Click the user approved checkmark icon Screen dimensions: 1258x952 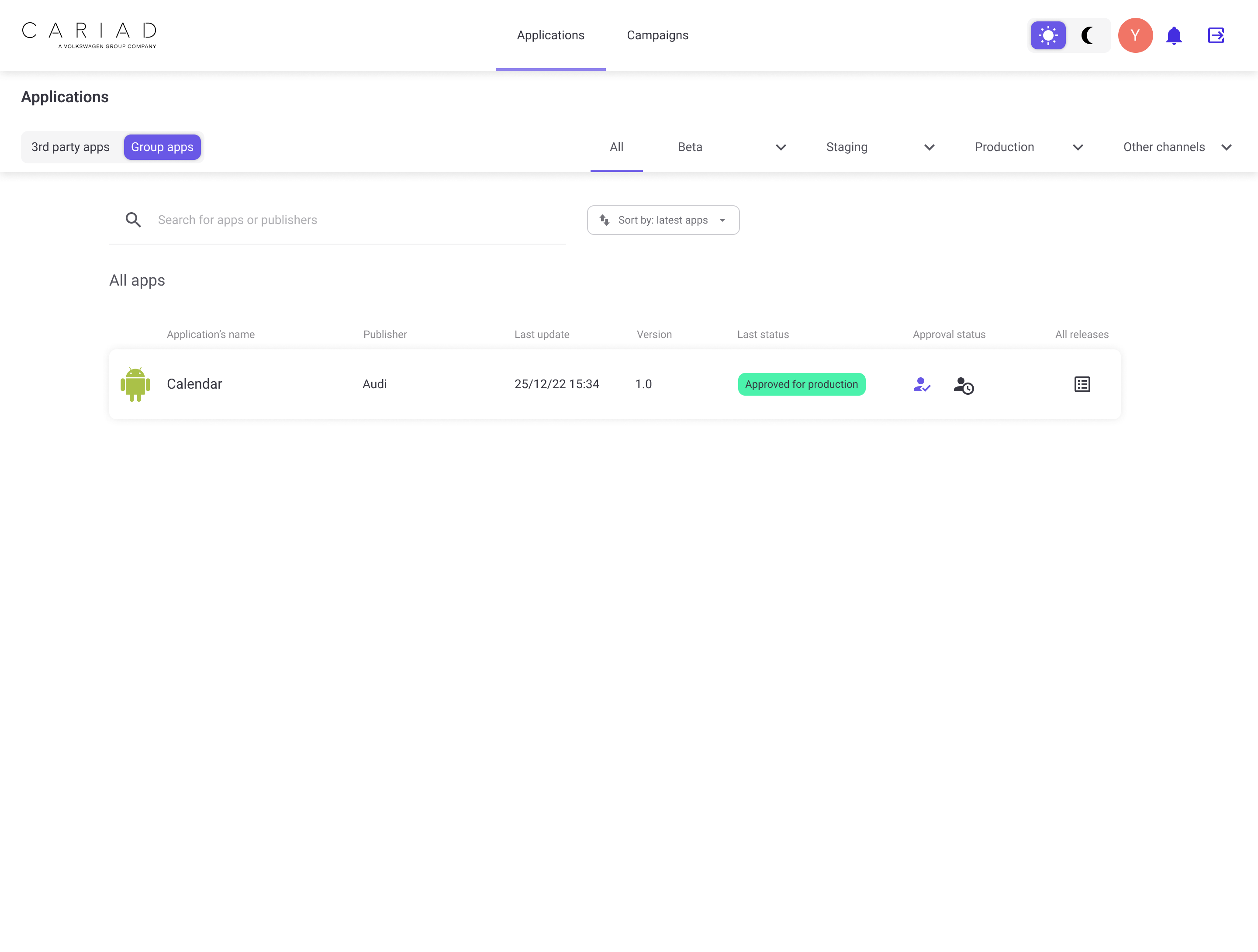point(921,385)
